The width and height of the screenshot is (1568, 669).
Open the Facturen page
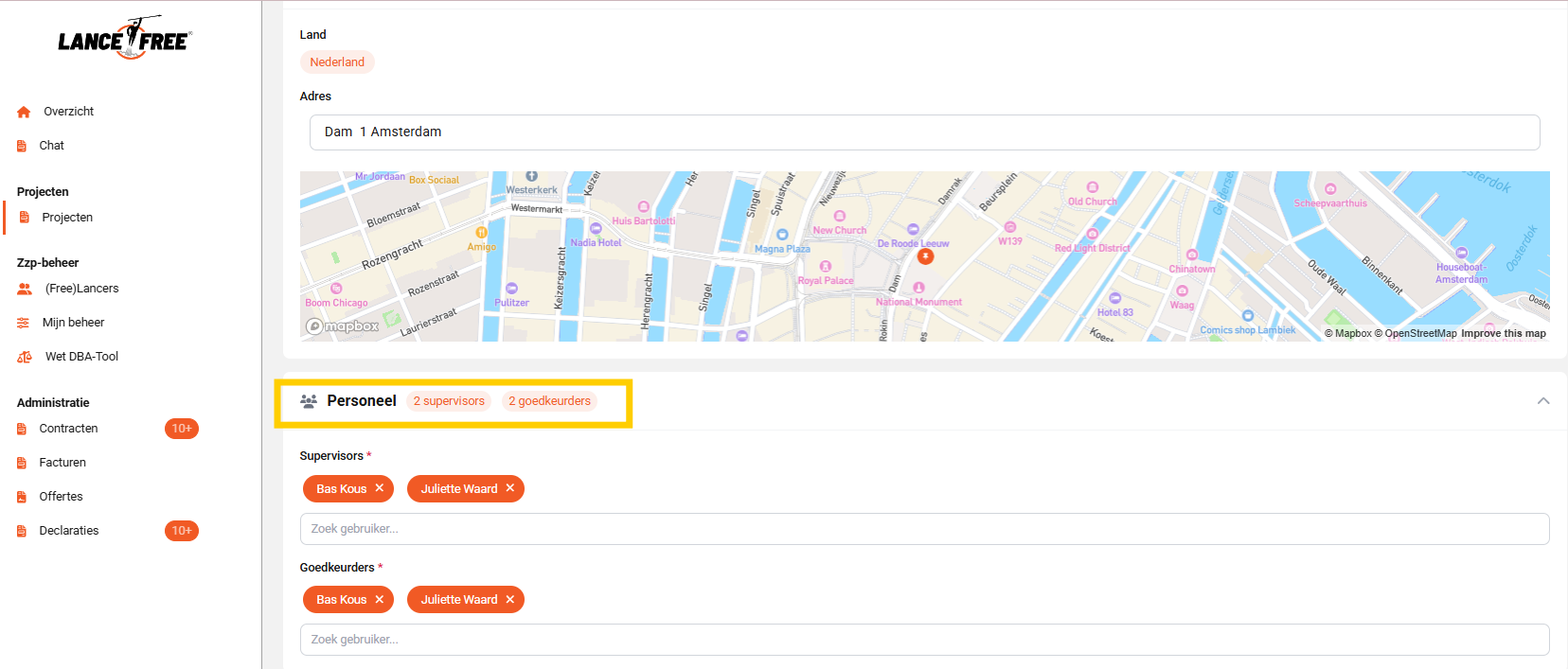click(62, 463)
